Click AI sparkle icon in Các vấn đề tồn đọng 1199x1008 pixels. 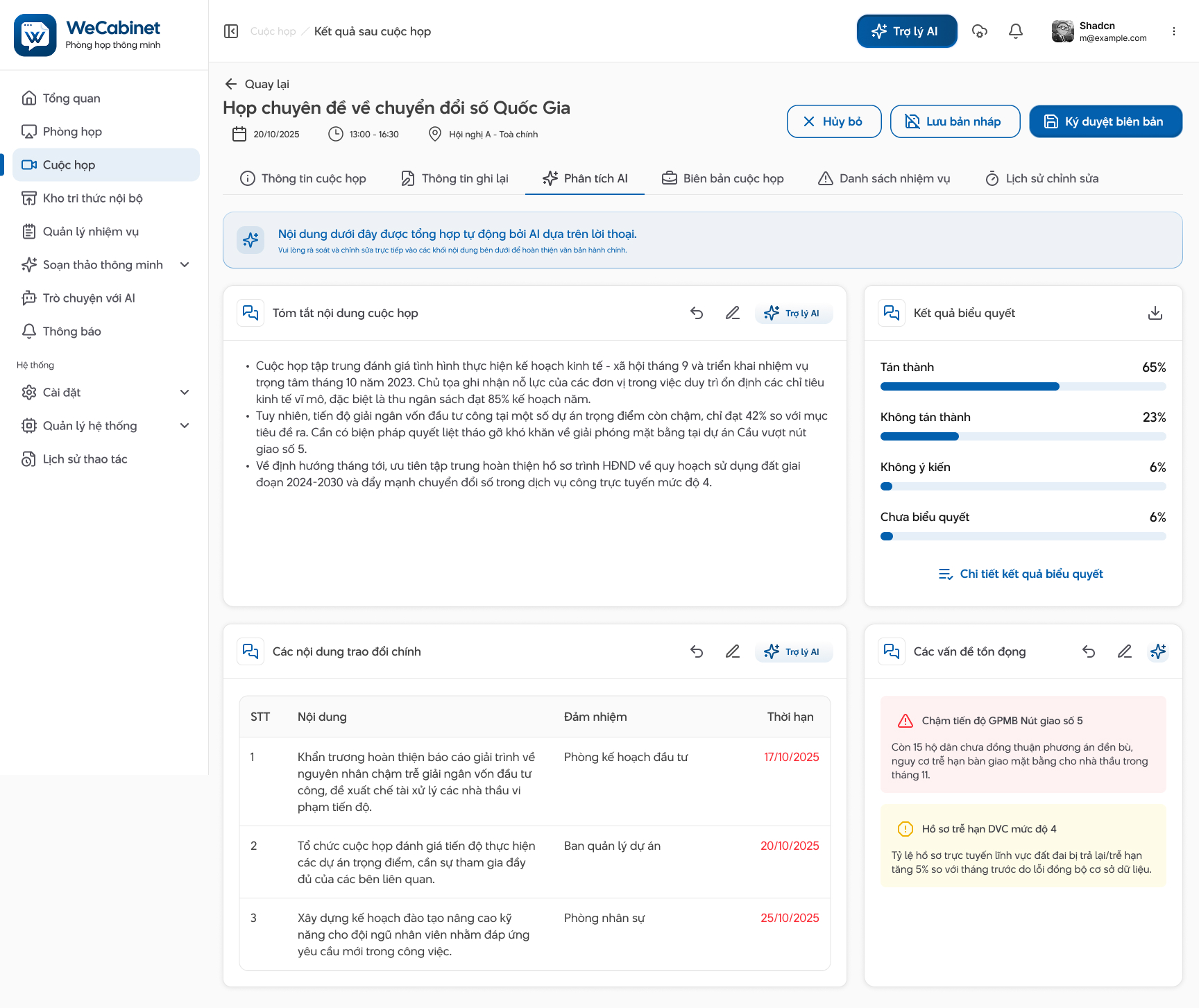tap(1158, 651)
